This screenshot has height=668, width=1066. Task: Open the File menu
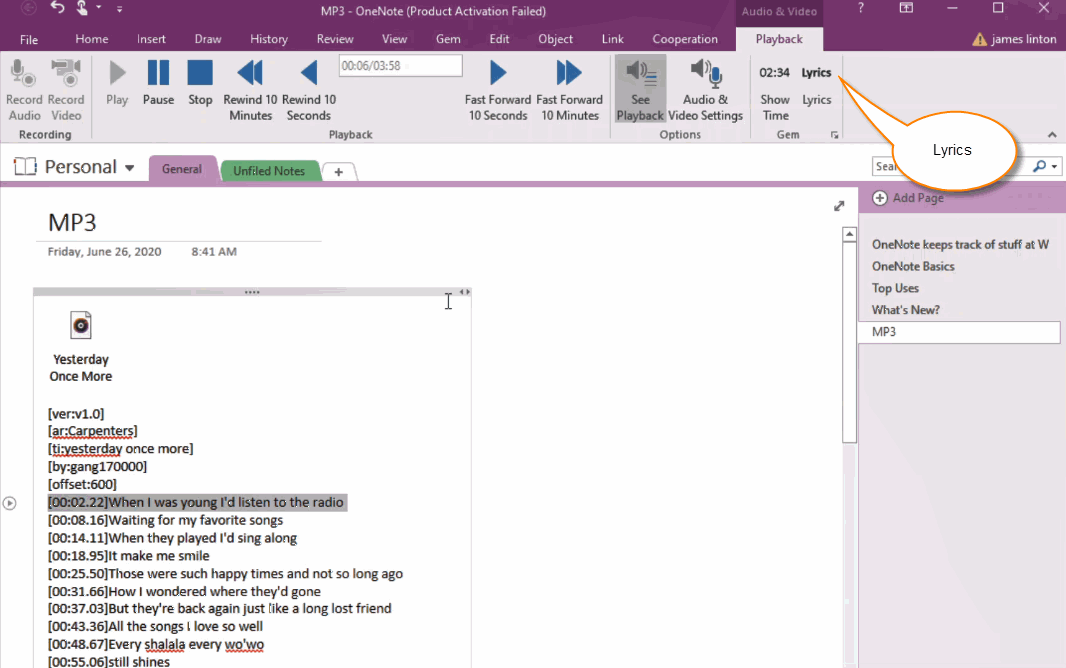coord(29,39)
